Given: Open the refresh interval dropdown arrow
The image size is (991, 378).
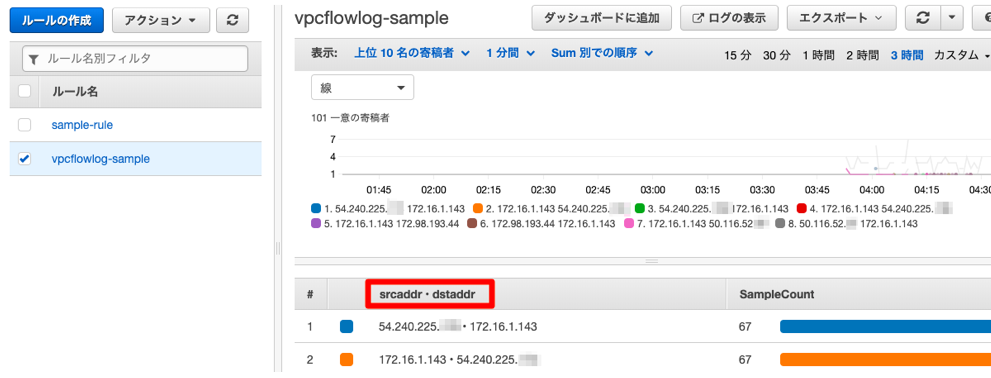Looking at the screenshot, I should [x=952, y=18].
